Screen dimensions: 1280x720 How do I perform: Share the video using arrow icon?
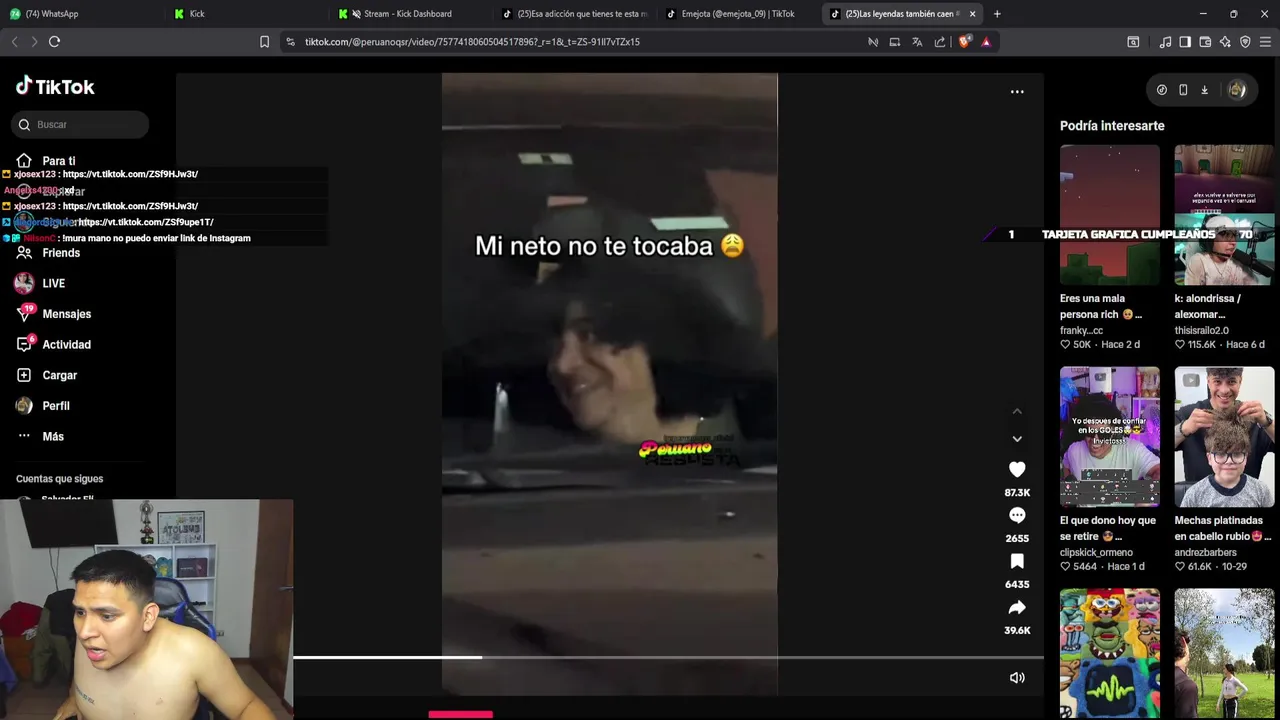click(x=1017, y=607)
